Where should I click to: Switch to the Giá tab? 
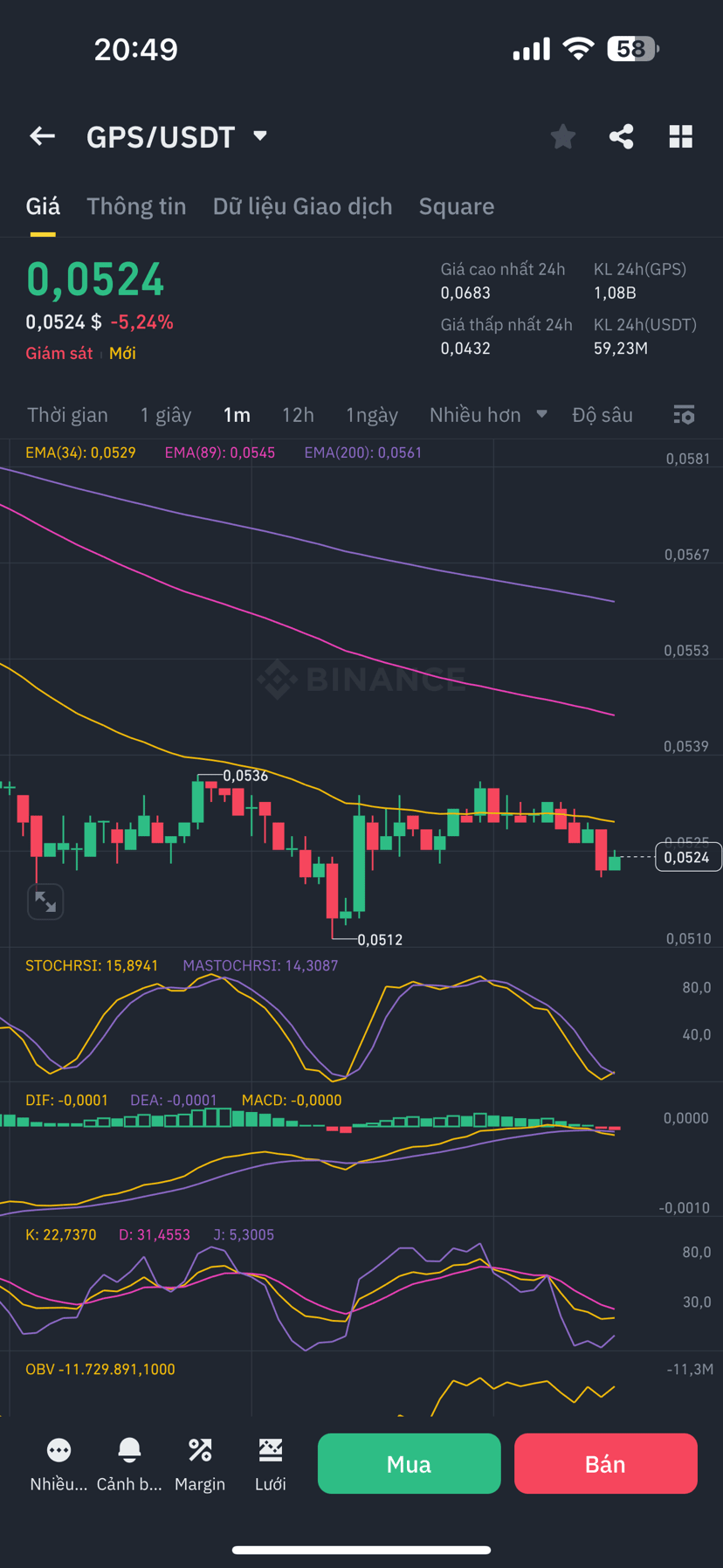43,206
